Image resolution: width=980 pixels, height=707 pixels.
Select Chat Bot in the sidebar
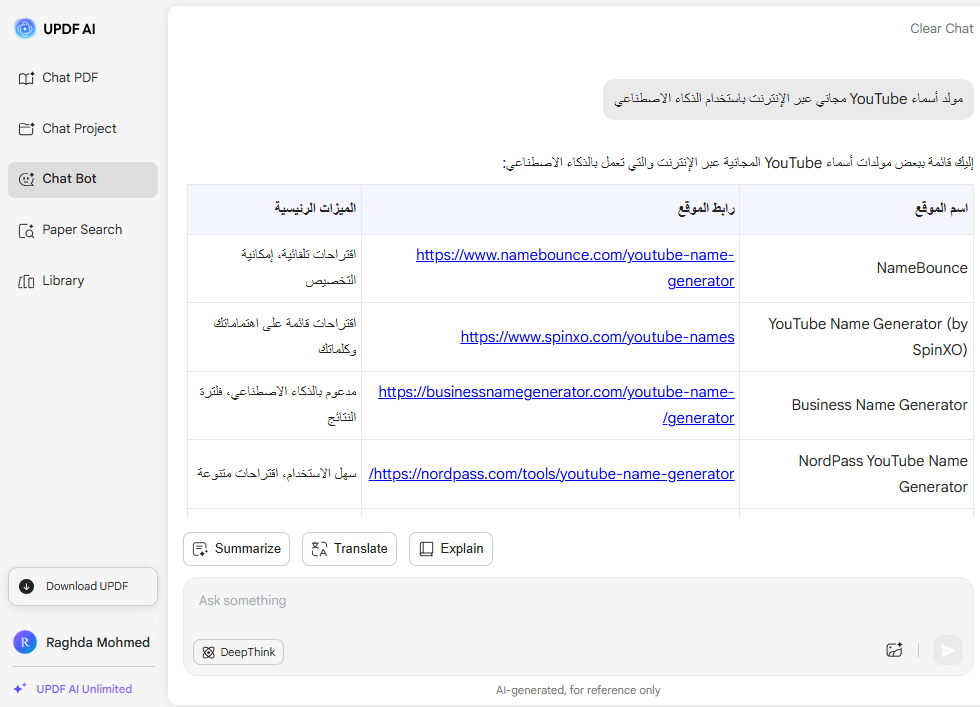(x=82, y=179)
